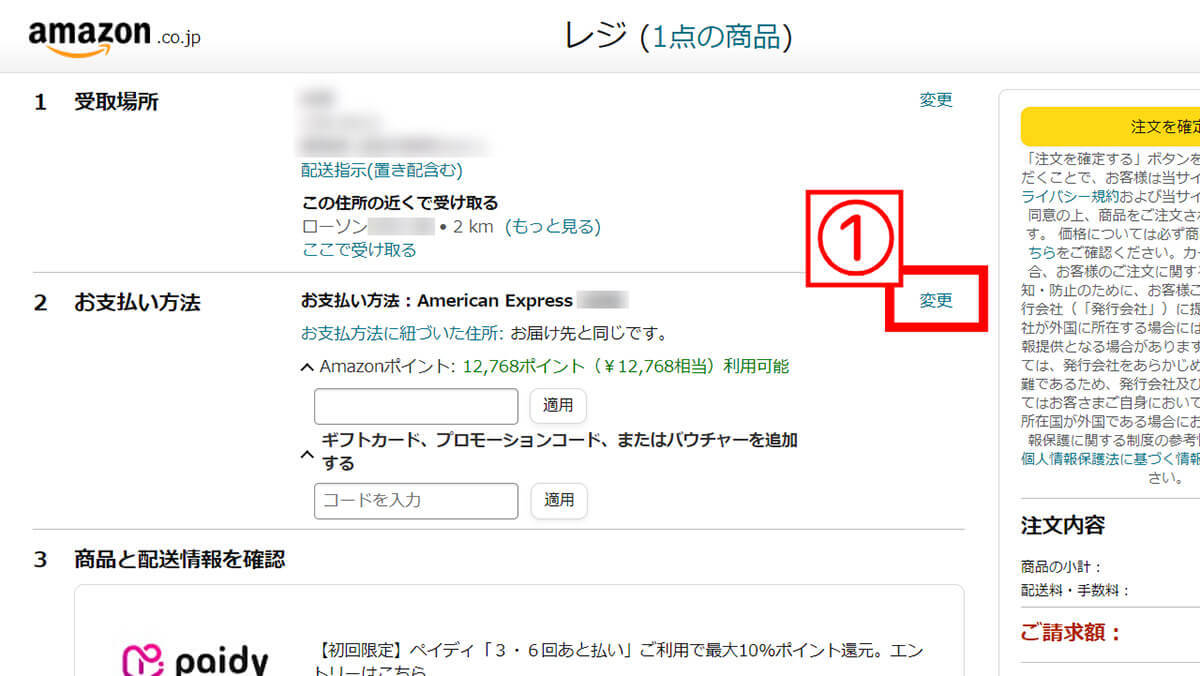This screenshot has height=676, width=1200.
Task: Click 商品の小計： label
Action: pos(1061,567)
